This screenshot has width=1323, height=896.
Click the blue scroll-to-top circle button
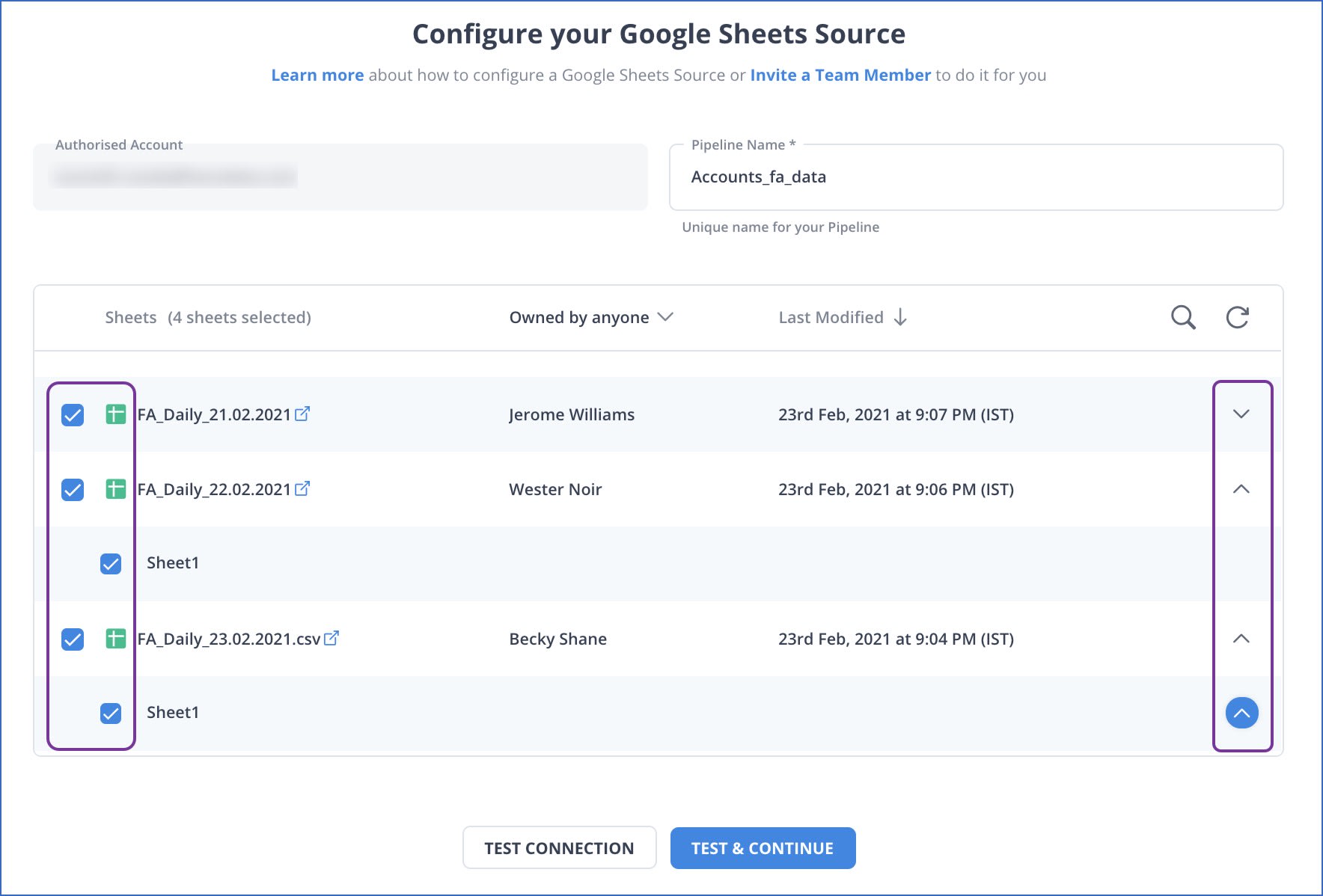(x=1241, y=713)
